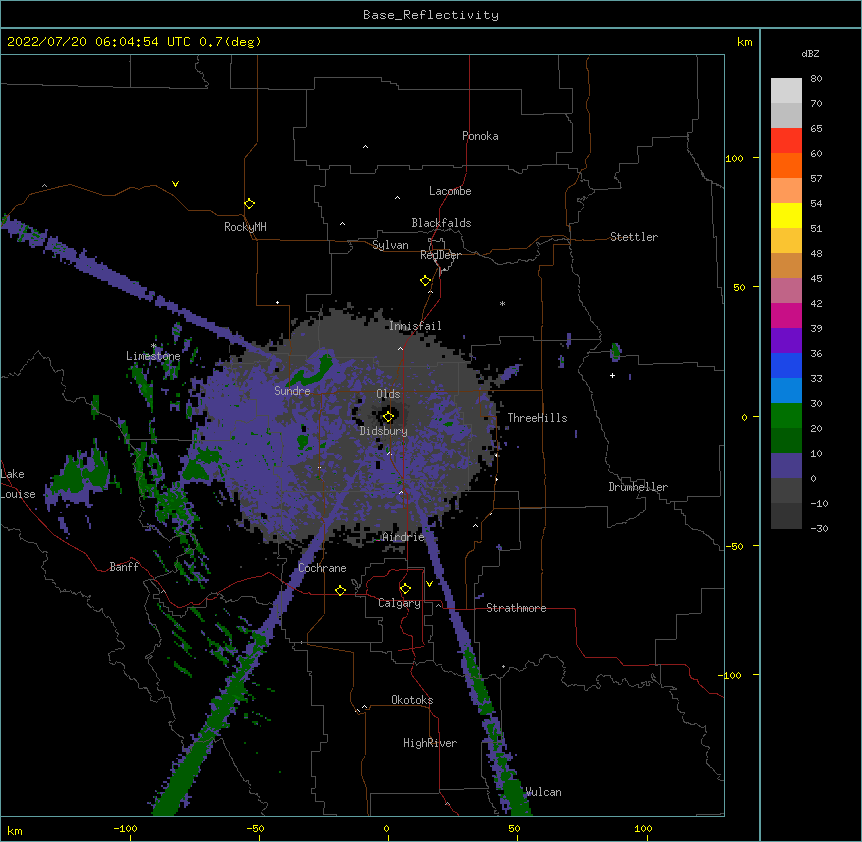Click the Banff label

(124, 567)
